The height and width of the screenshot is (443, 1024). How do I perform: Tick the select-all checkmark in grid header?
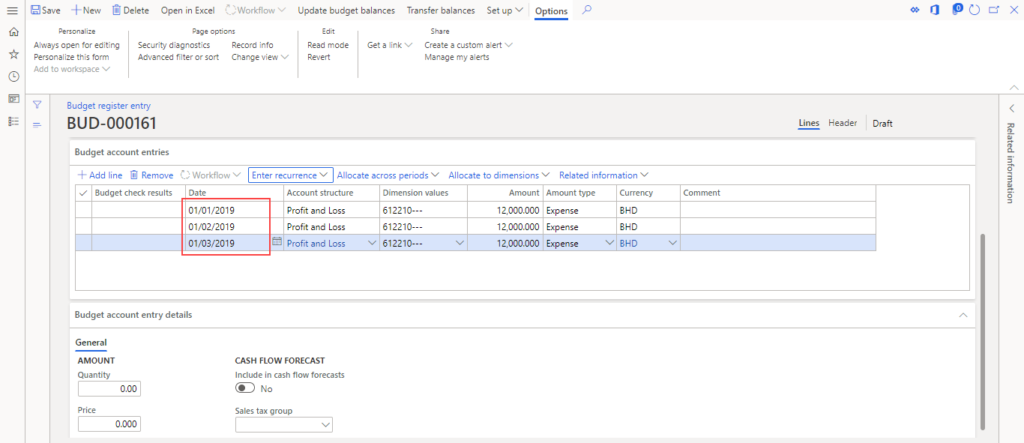[83, 193]
